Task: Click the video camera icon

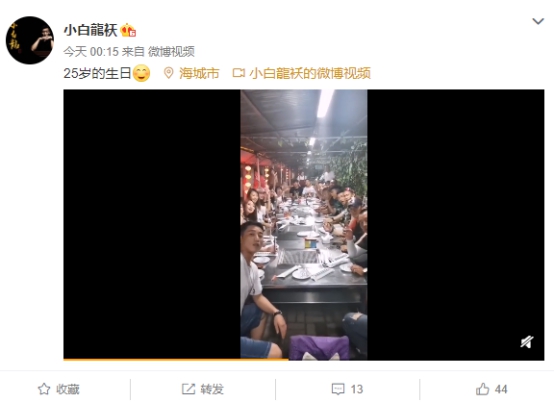Action: [x=238, y=73]
